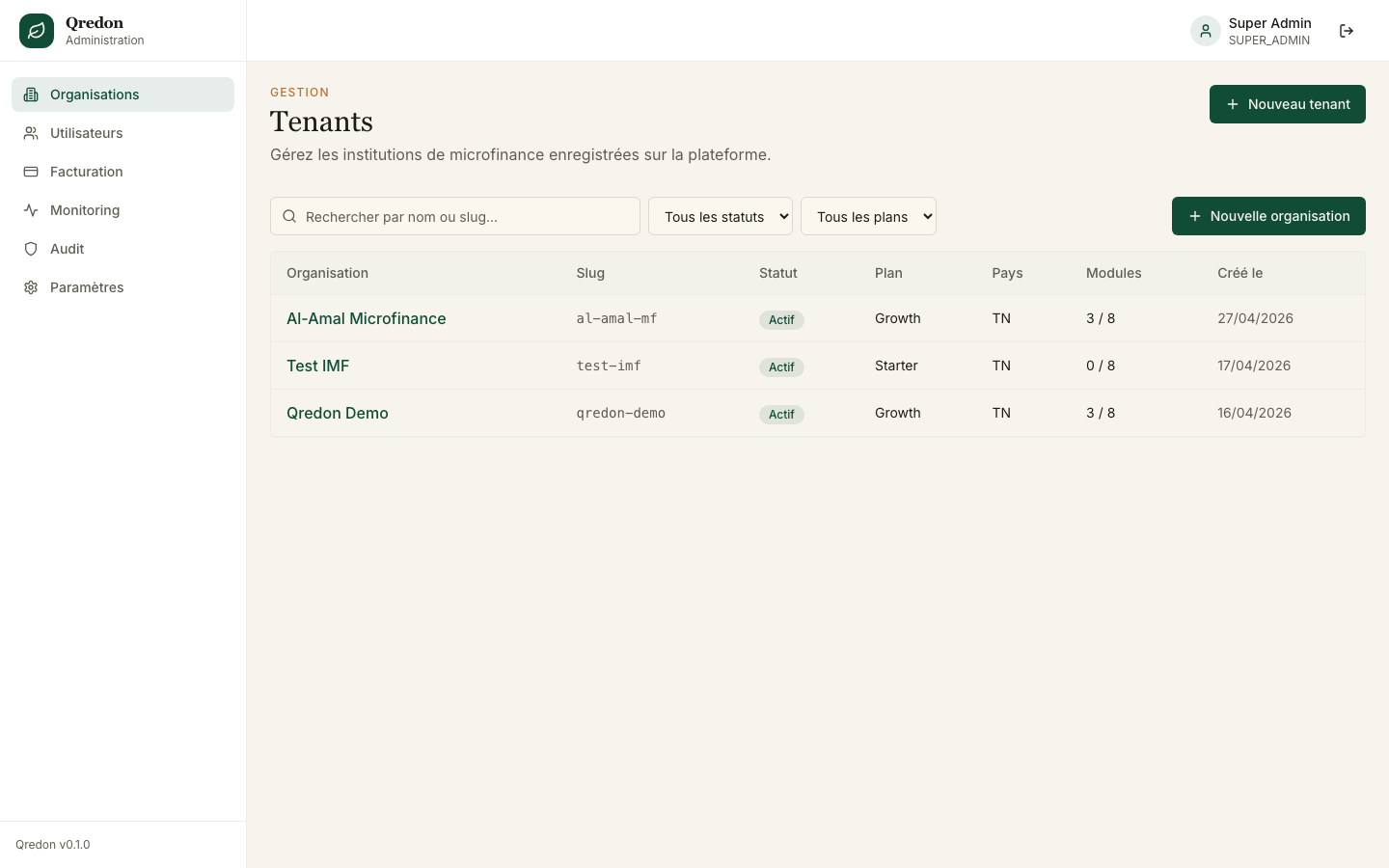
Task: Click the Super Admin avatar icon
Action: (1206, 31)
